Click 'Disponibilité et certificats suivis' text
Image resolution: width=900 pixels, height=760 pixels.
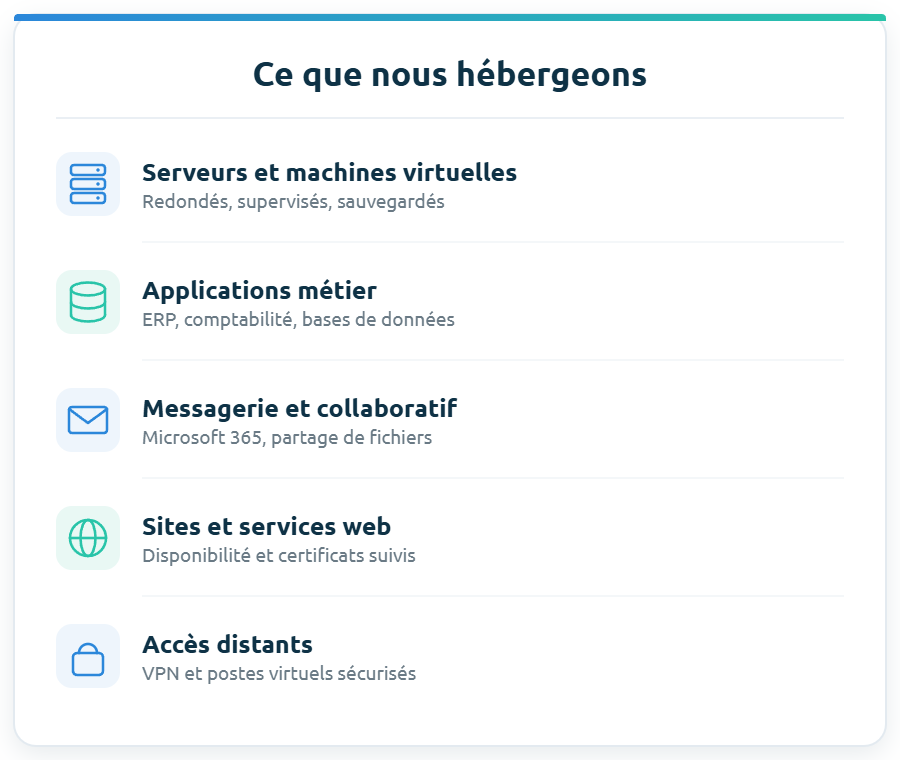pos(279,556)
